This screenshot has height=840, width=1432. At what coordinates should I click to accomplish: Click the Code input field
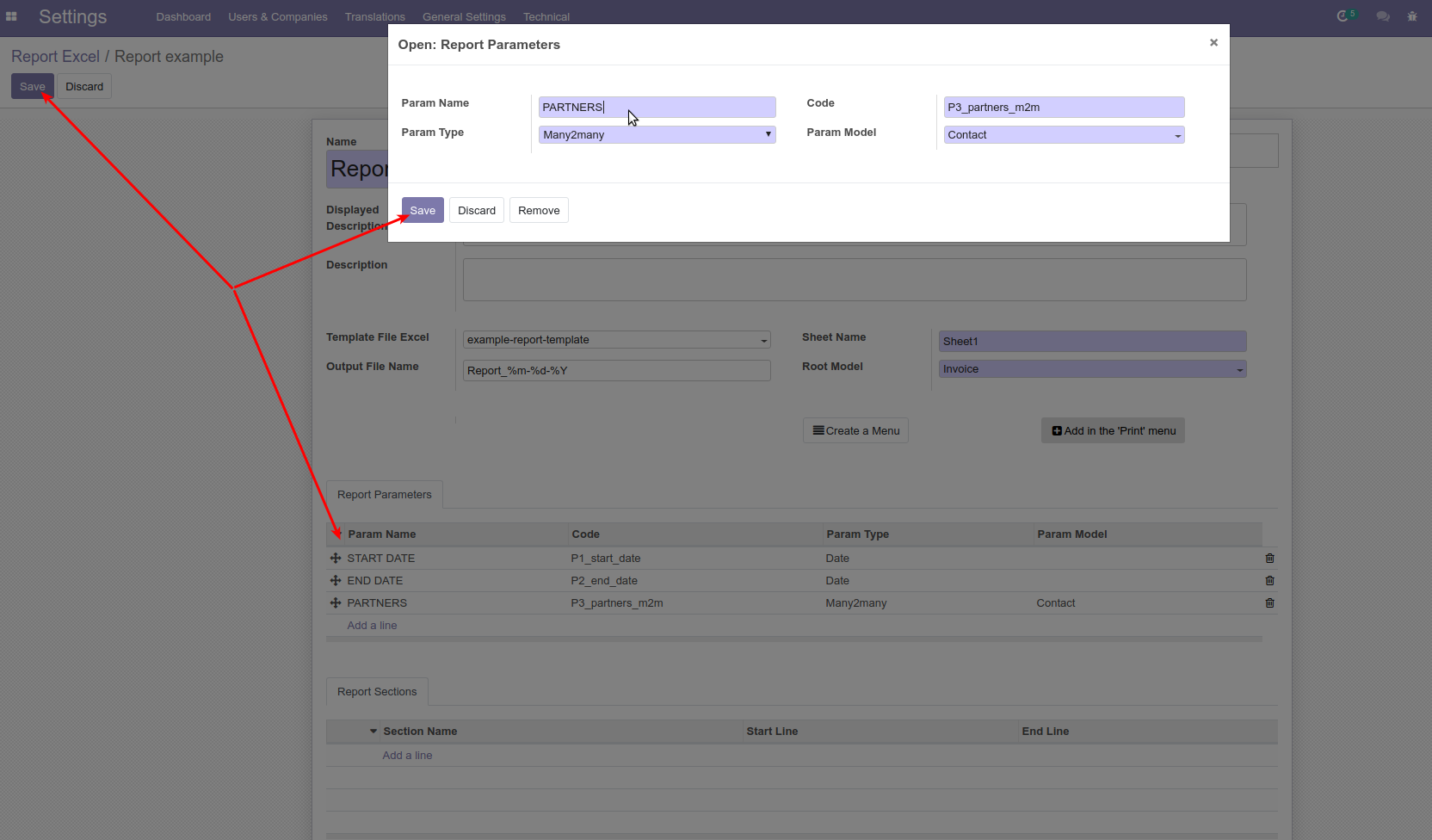(x=1064, y=107)
